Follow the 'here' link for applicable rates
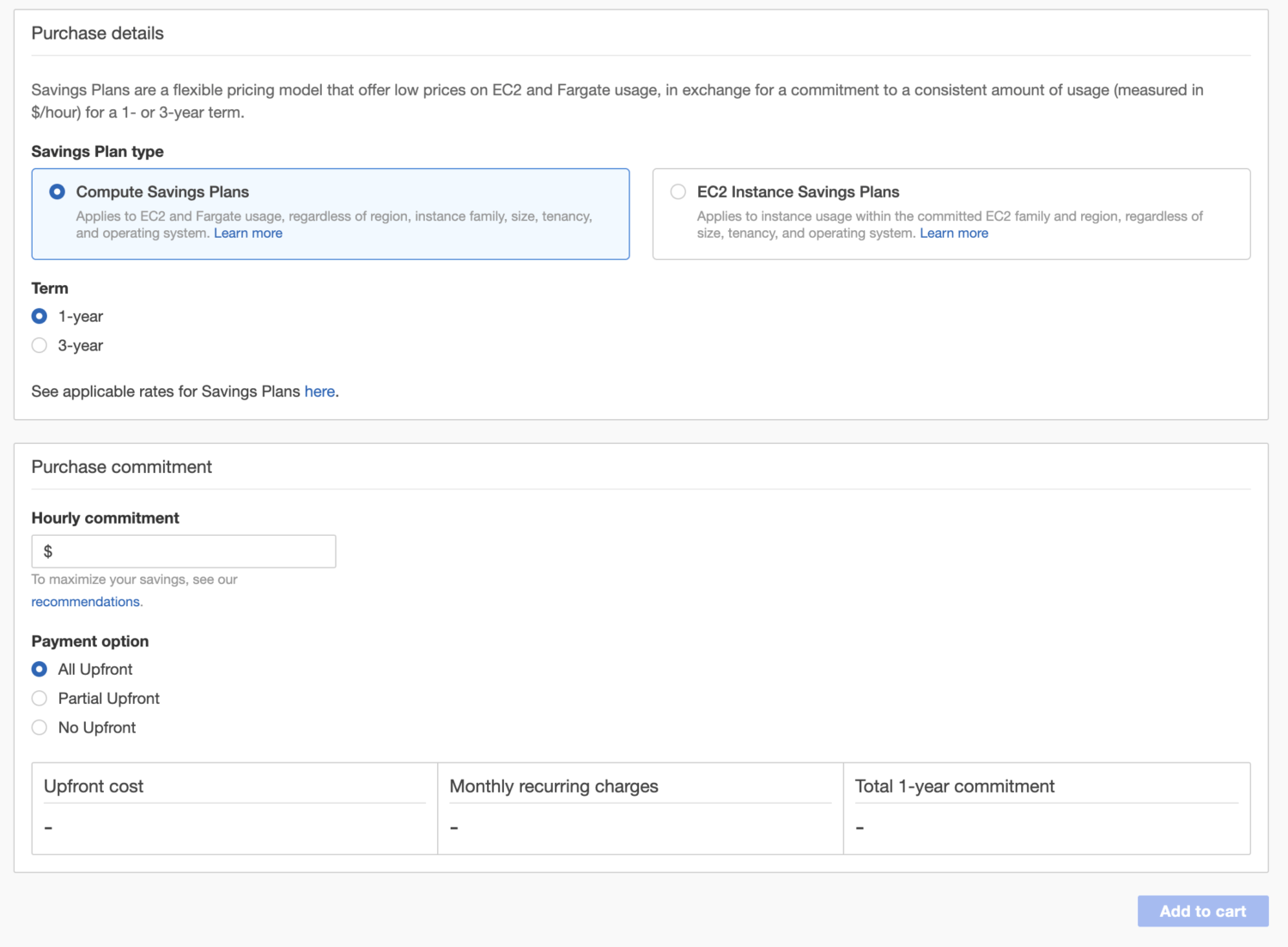This screenshot has width=1288, height=947. 319,392
